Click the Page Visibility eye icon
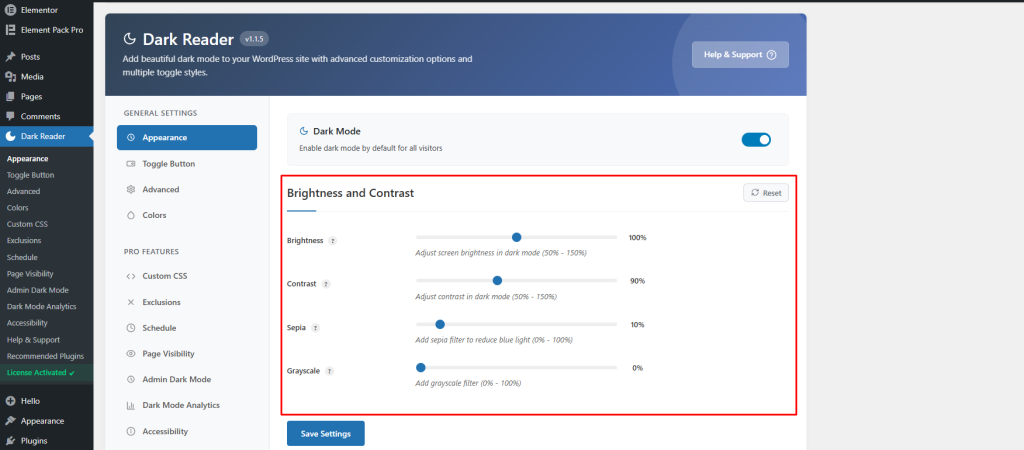The image size is (1024, 450). pos(131,353)
